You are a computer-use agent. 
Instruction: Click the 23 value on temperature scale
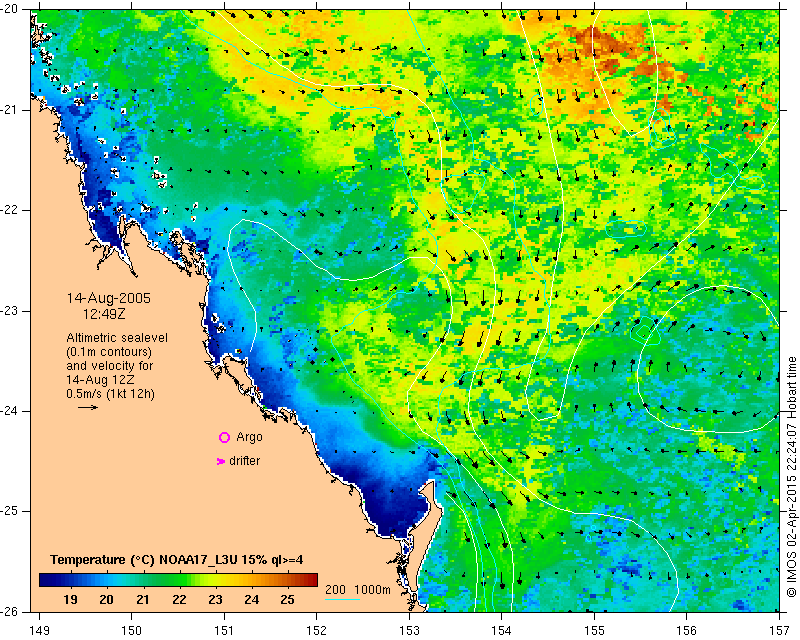tap(215, 600)
